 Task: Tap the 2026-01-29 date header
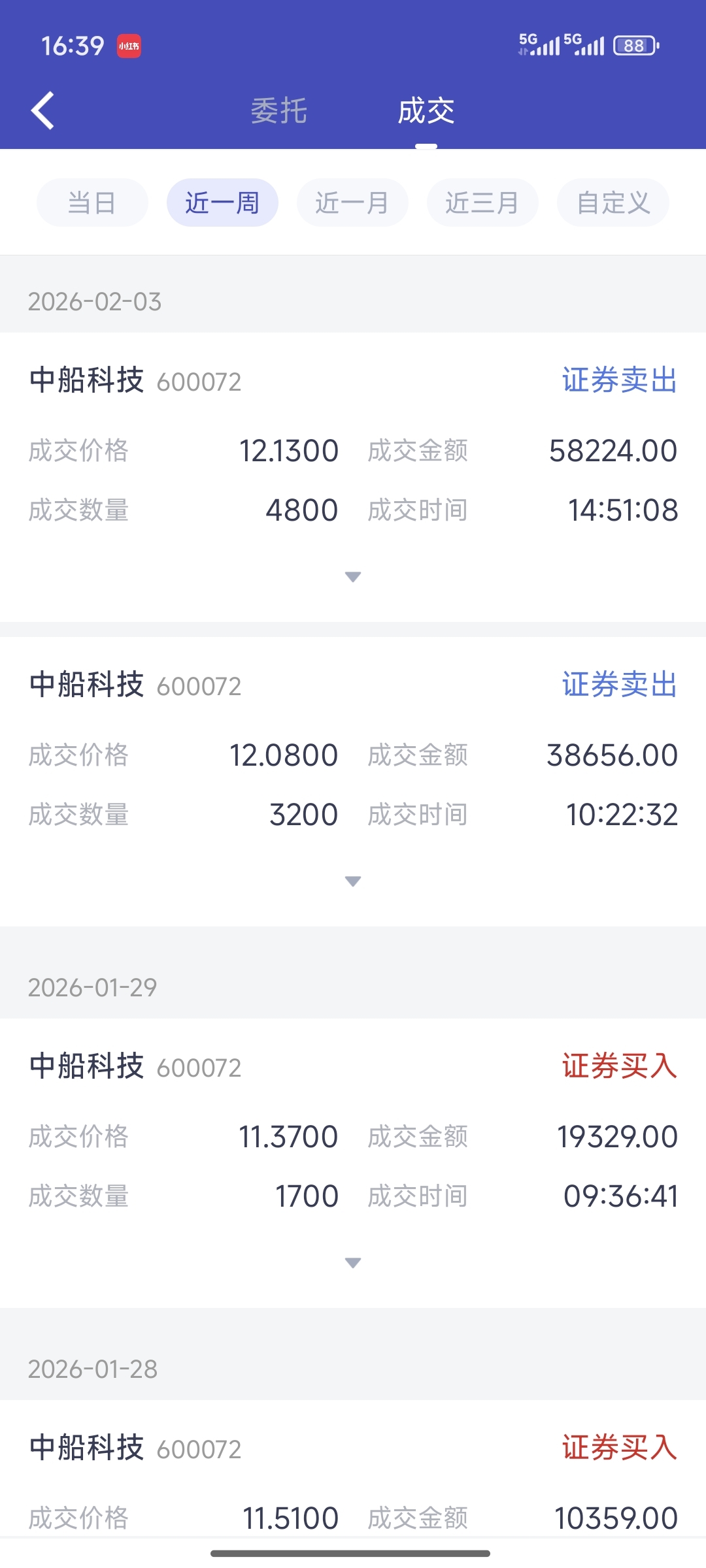pos(93,987)
